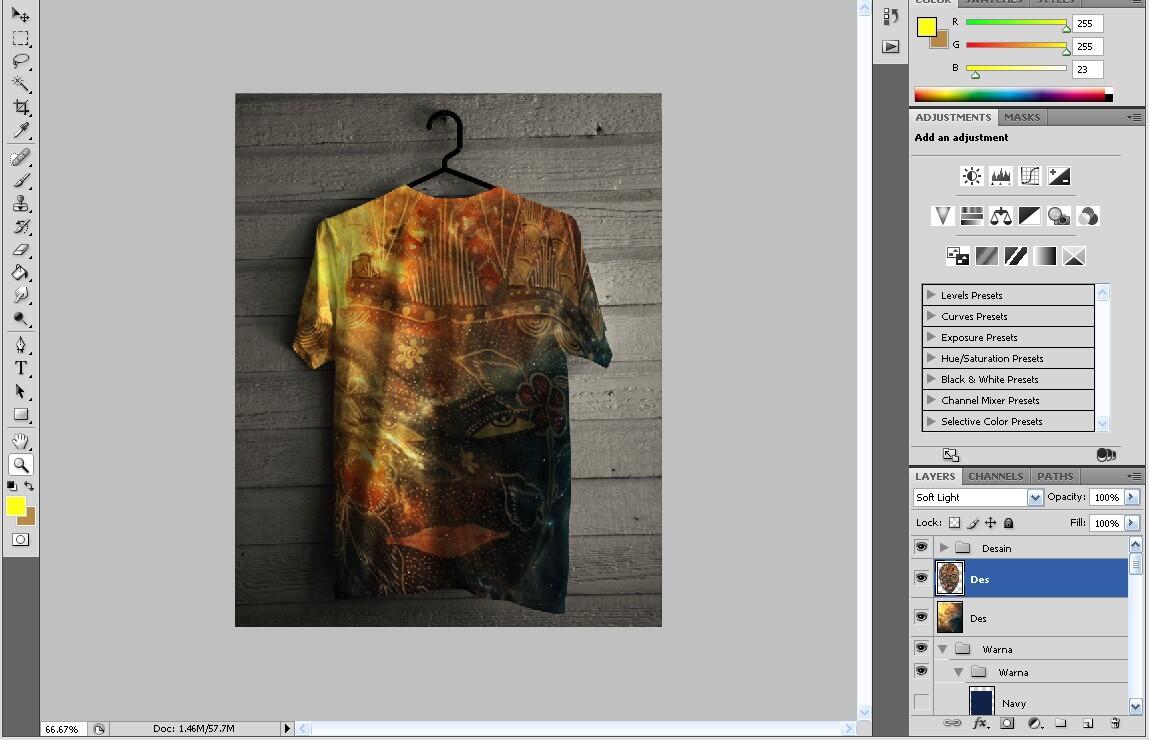Viewport: 1149px width, 740px height.
Task: Hide the outer Warna group
Action: coord(921,648)
